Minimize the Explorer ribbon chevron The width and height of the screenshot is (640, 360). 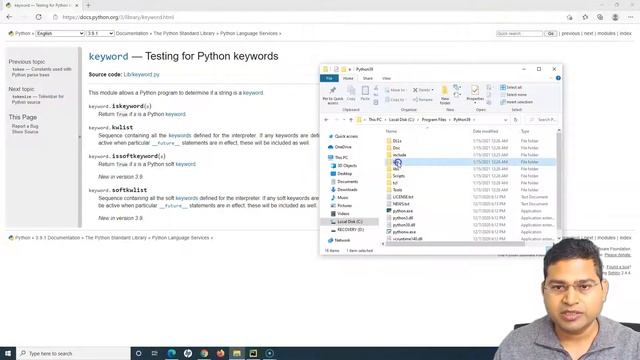pyautogui.click(x=551, y=78)
